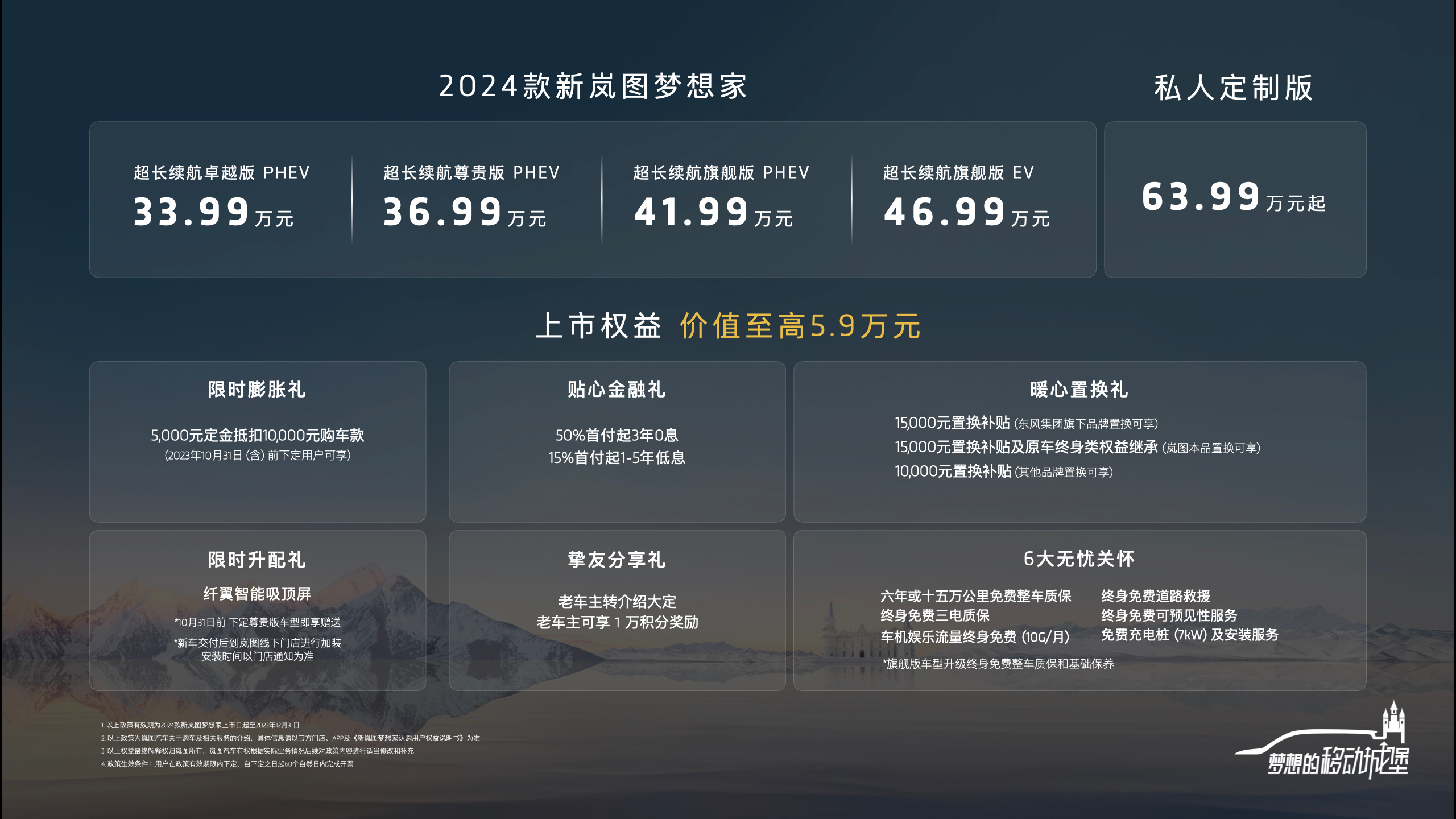1456x819 pixels.
Task: Click the (2023年10月31日 (含) 前下定用户可享) note
Action: pyautogui.click(x=257, y=455)
